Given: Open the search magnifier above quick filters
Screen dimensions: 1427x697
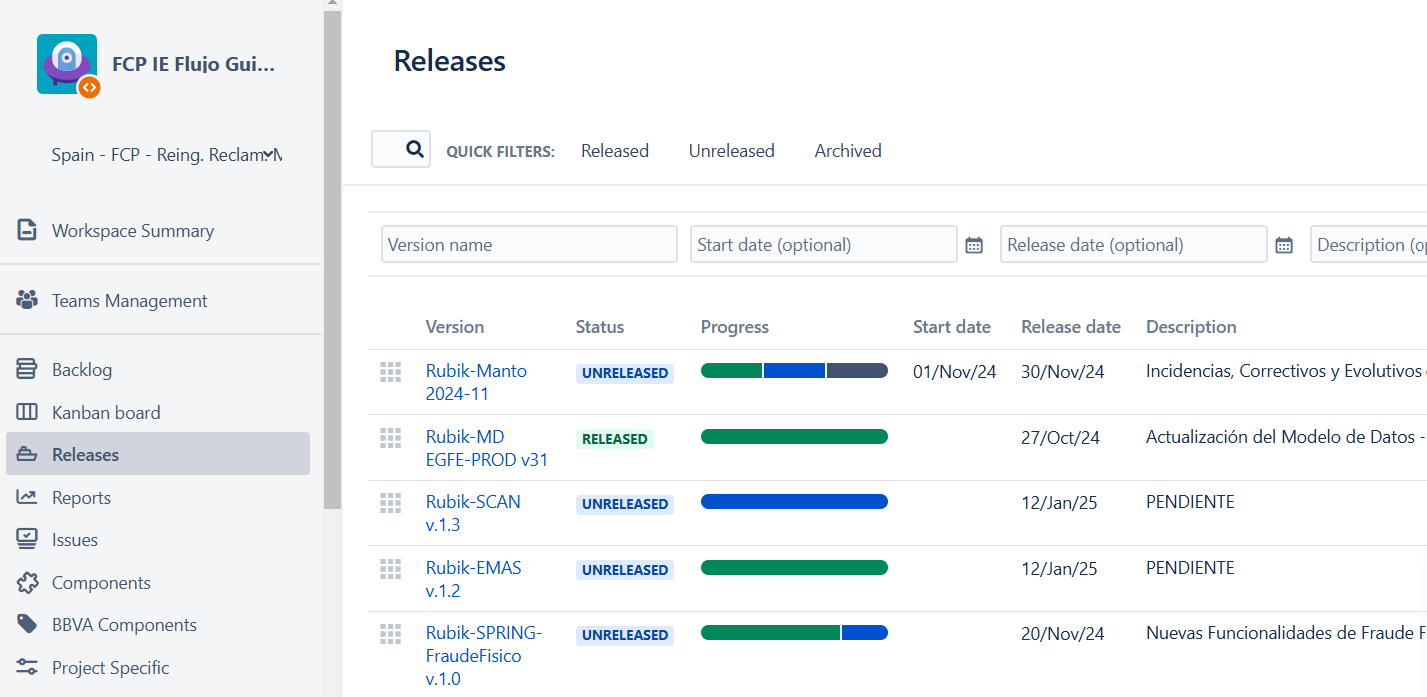Looking at the screenshot, I should pyautogui.click(x=400, y=148).
